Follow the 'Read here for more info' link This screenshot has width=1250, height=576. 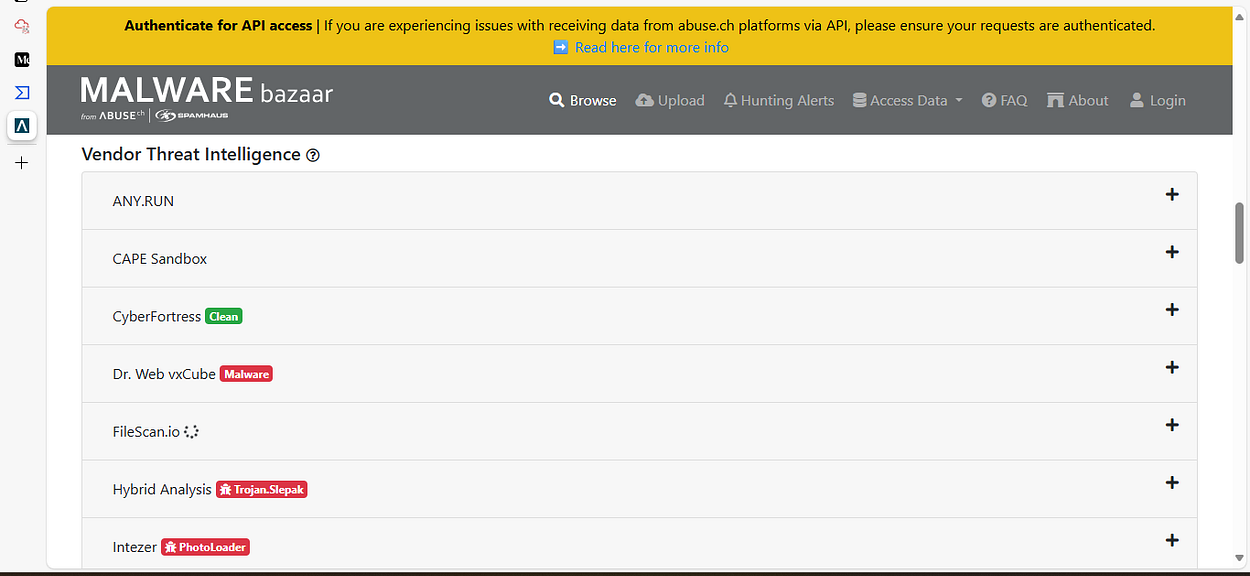(x=651, y=47)
